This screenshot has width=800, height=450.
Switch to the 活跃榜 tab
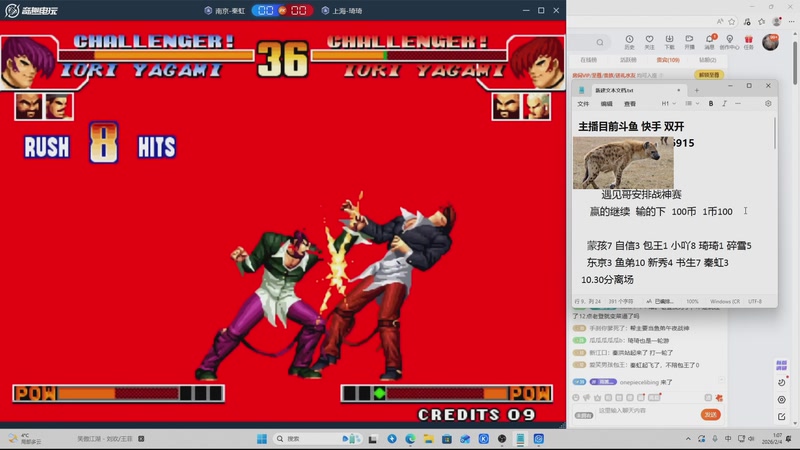pos(628,60)
